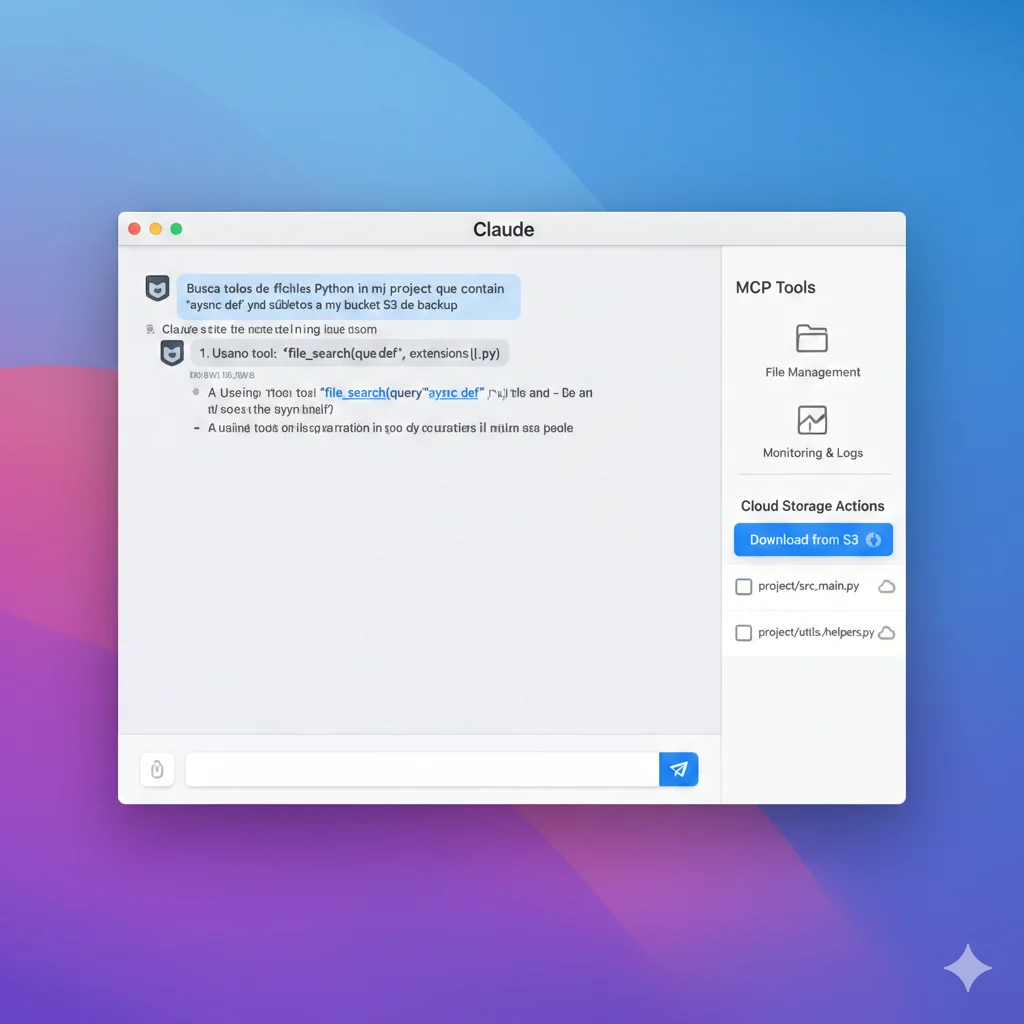Check the project/src_main.py checkbox
The height and width of the screenshot is (1024, 1024).
744,587
